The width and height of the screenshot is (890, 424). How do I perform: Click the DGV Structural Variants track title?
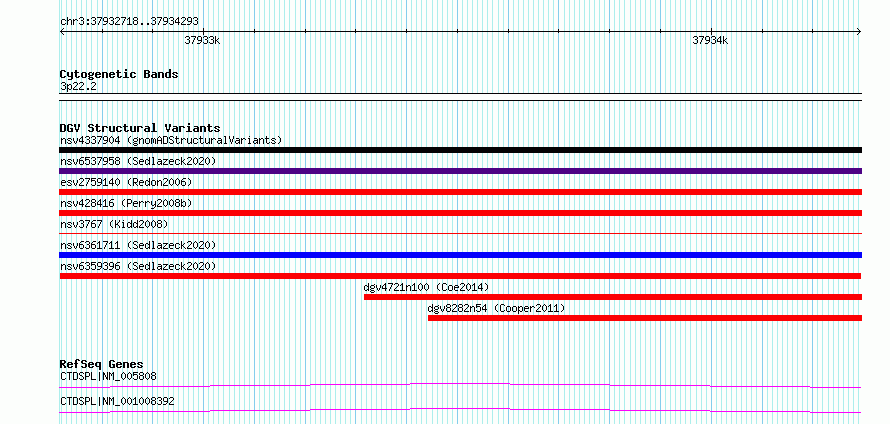coord(140,128)
